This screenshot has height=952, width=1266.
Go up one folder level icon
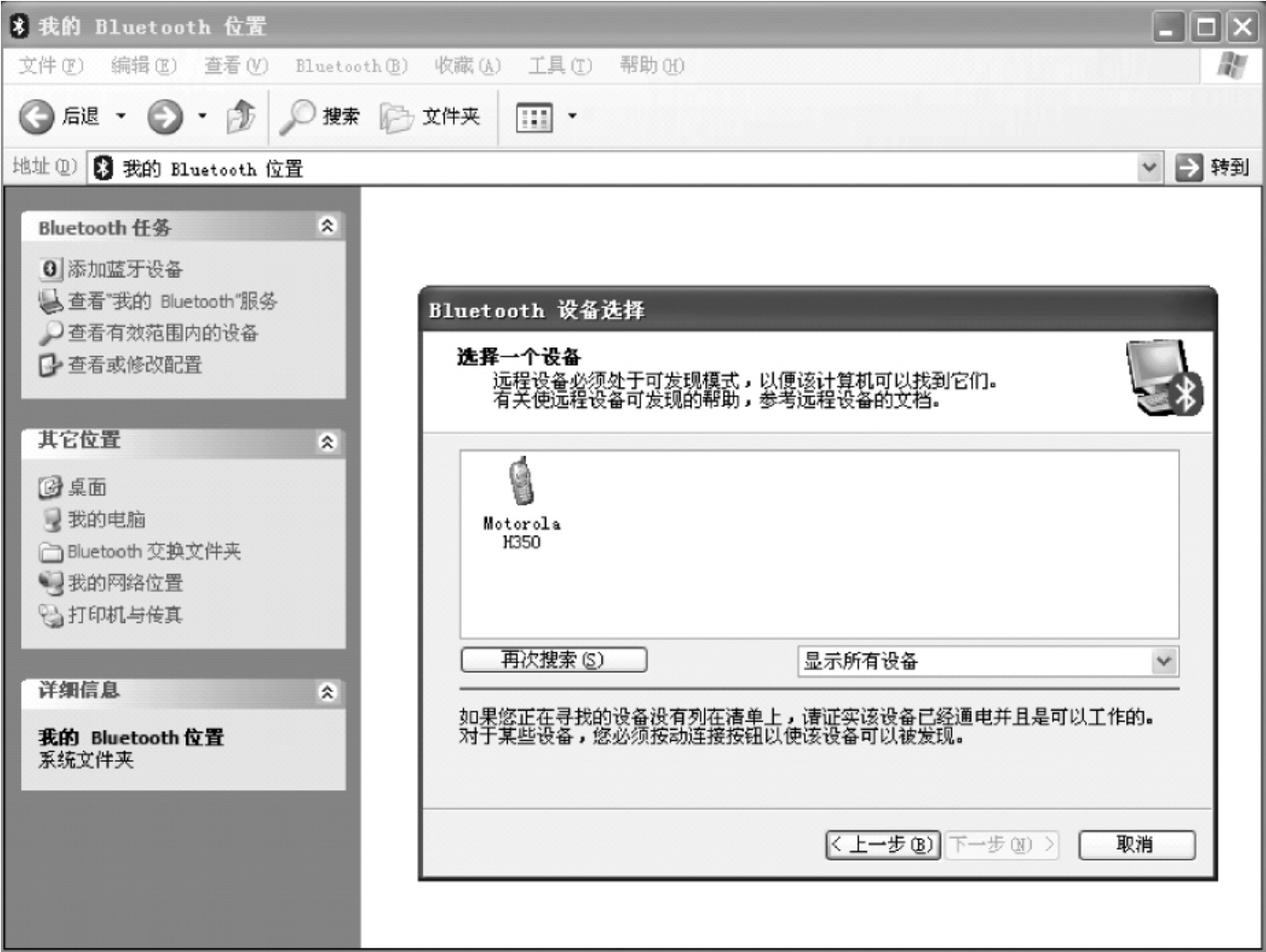(241, 116)
